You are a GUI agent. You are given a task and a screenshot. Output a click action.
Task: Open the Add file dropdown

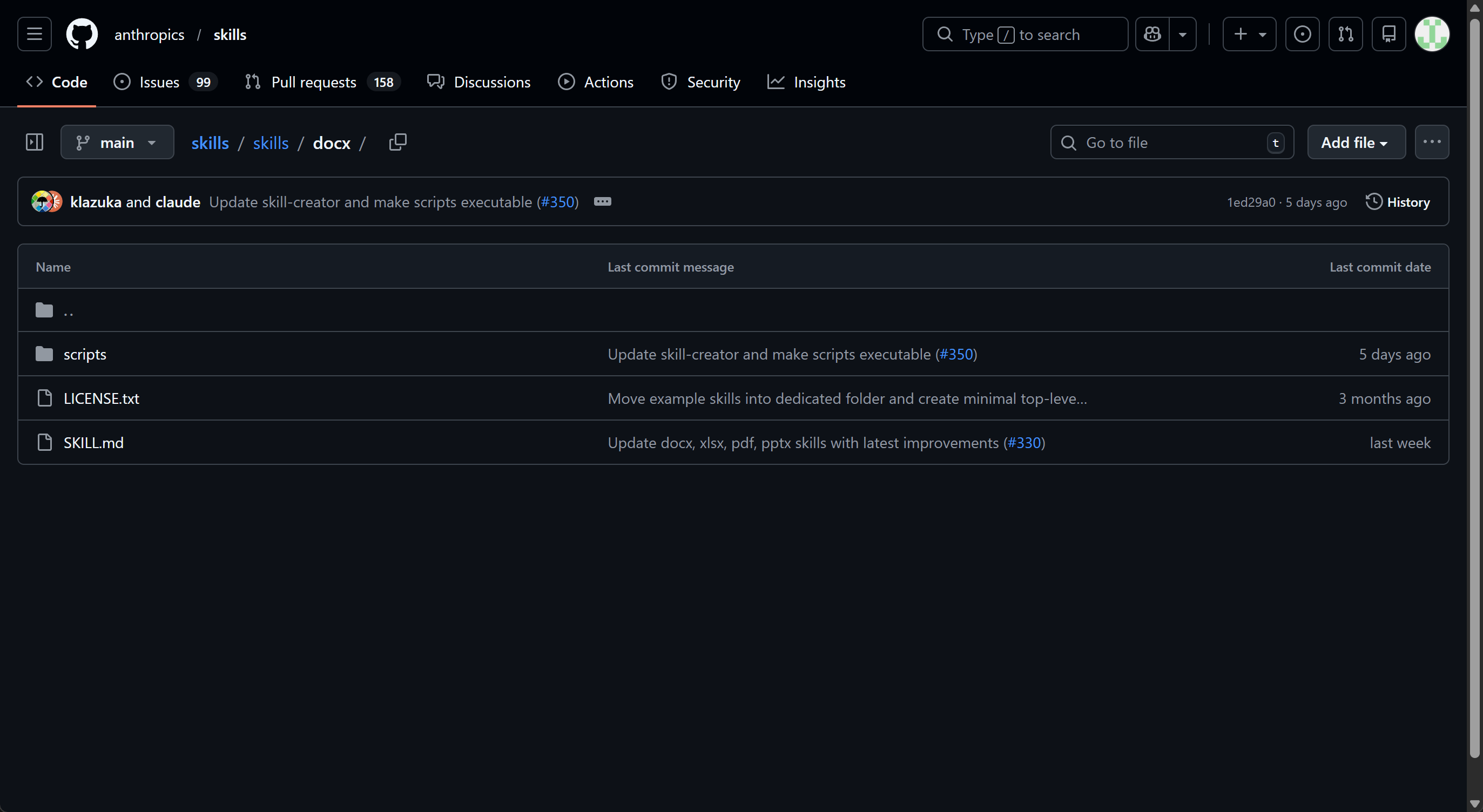tap(1356, 142)
